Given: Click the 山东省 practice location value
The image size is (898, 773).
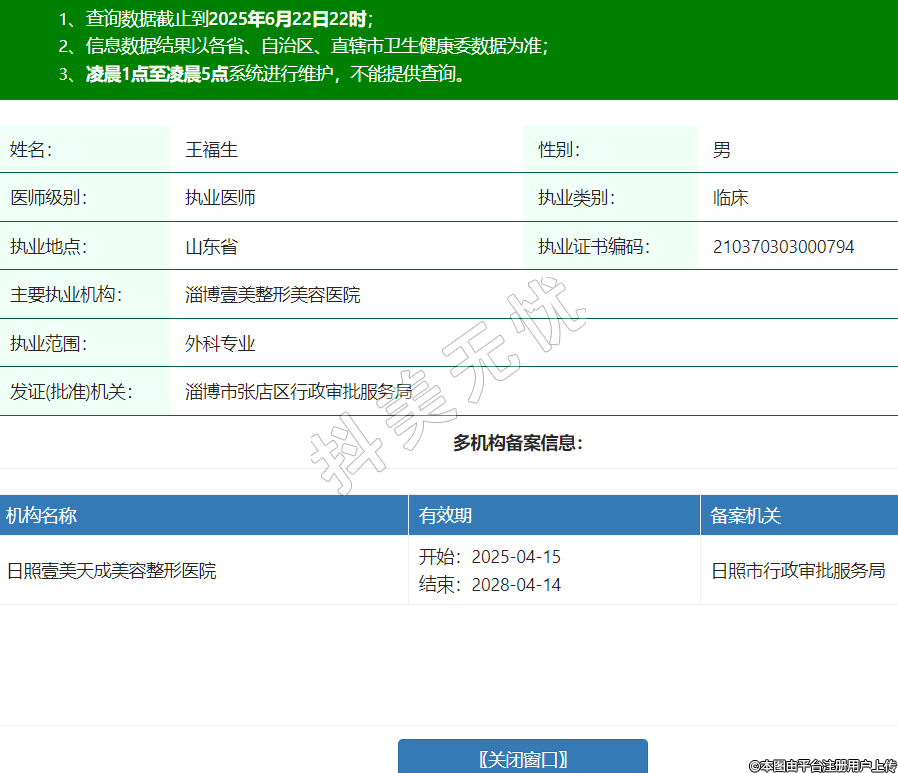Looking at the screenshot, I should point(211,247).
